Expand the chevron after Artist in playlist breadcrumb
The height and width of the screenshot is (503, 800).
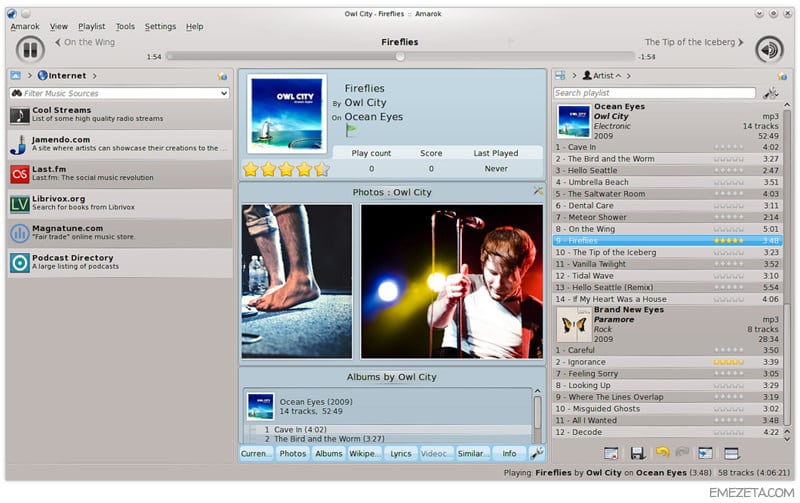pos(629,76)
